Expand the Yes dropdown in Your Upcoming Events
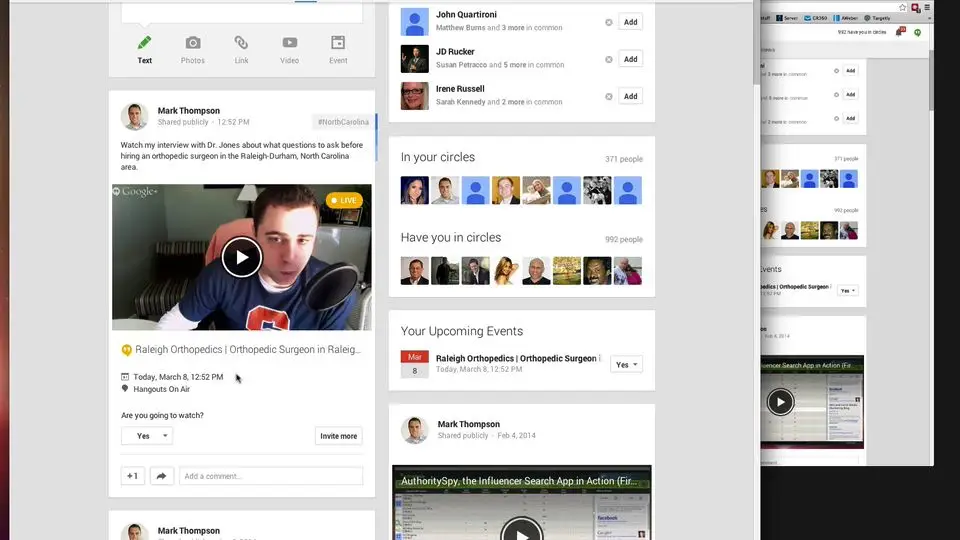The width and height of the screenshot is (960, 540). pyautogui.click(x=626, y=365)
